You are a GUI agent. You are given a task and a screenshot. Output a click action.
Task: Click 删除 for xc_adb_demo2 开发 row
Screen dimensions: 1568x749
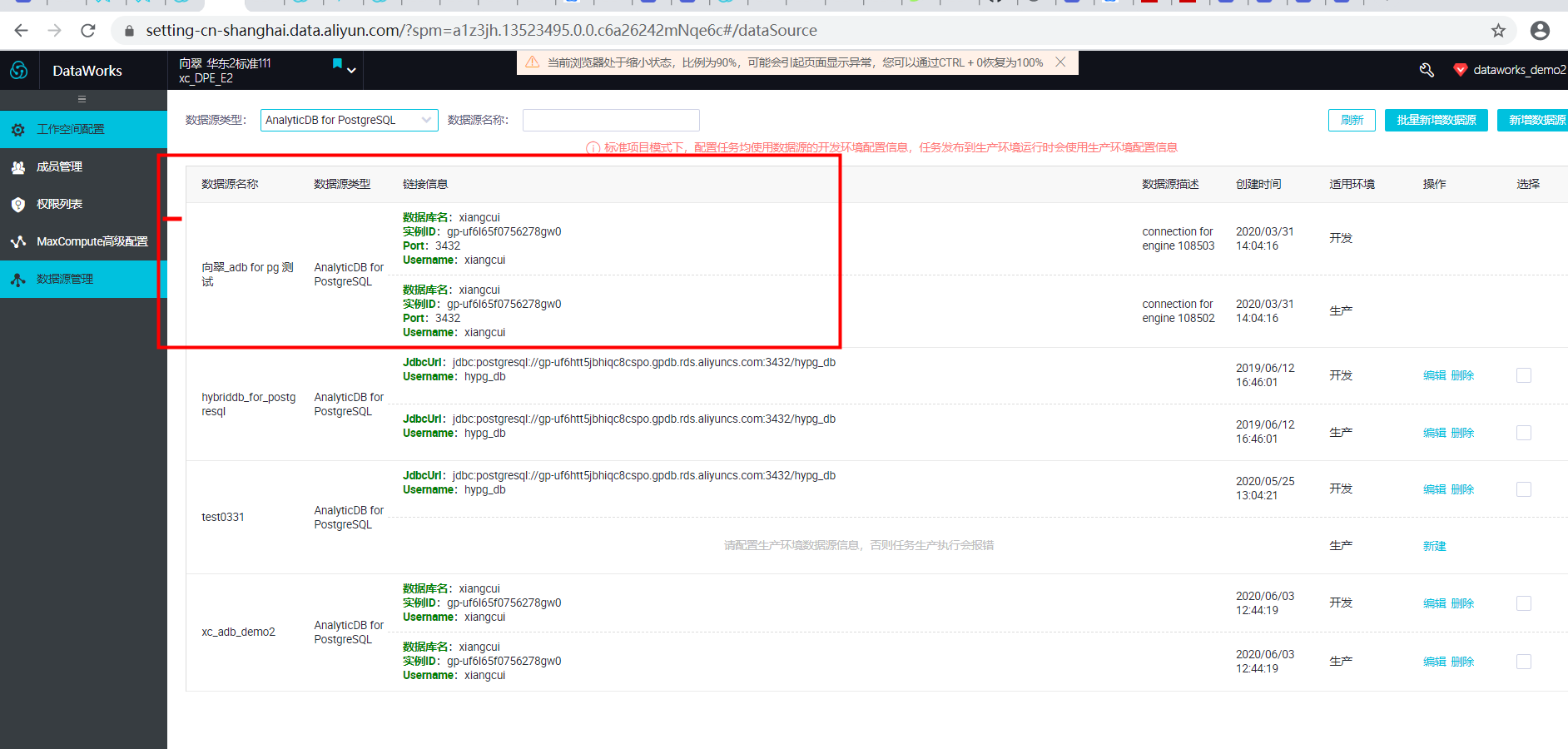coord(1462,603)
